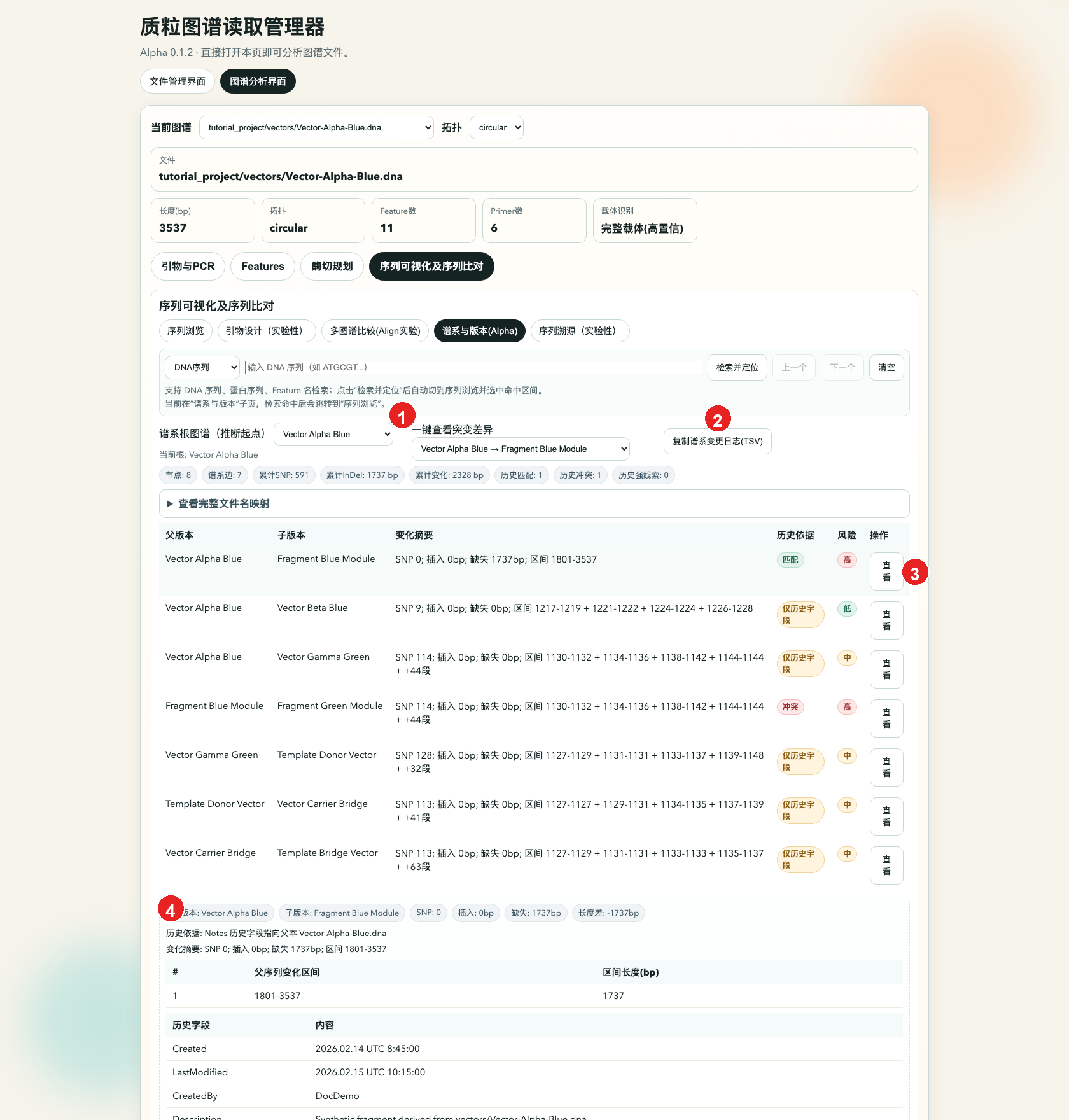Click the 复制谱系变更日志(TSV) button
Image resolution: width=1069 pixels, height=1120 pixels.
717,441
